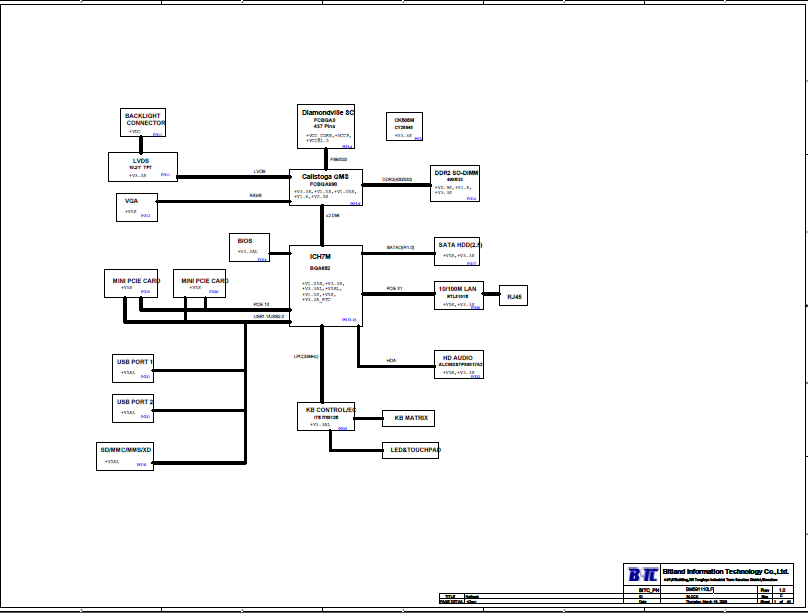The height and width of the screenshot is (613, 808).
Task: Click the KB CONTROL/EC block title
Action: tap(331, 410)
